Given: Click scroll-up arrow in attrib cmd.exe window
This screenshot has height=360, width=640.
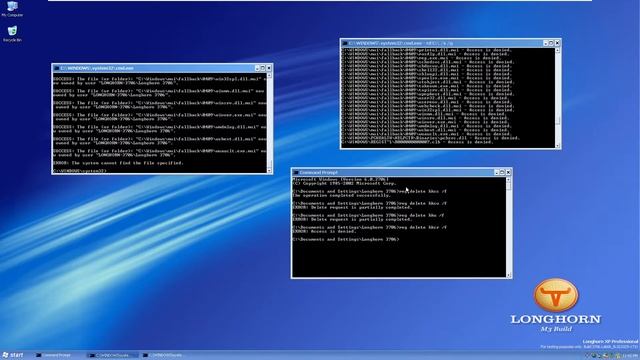Looking at the screenshot, I should coord(558,51).
